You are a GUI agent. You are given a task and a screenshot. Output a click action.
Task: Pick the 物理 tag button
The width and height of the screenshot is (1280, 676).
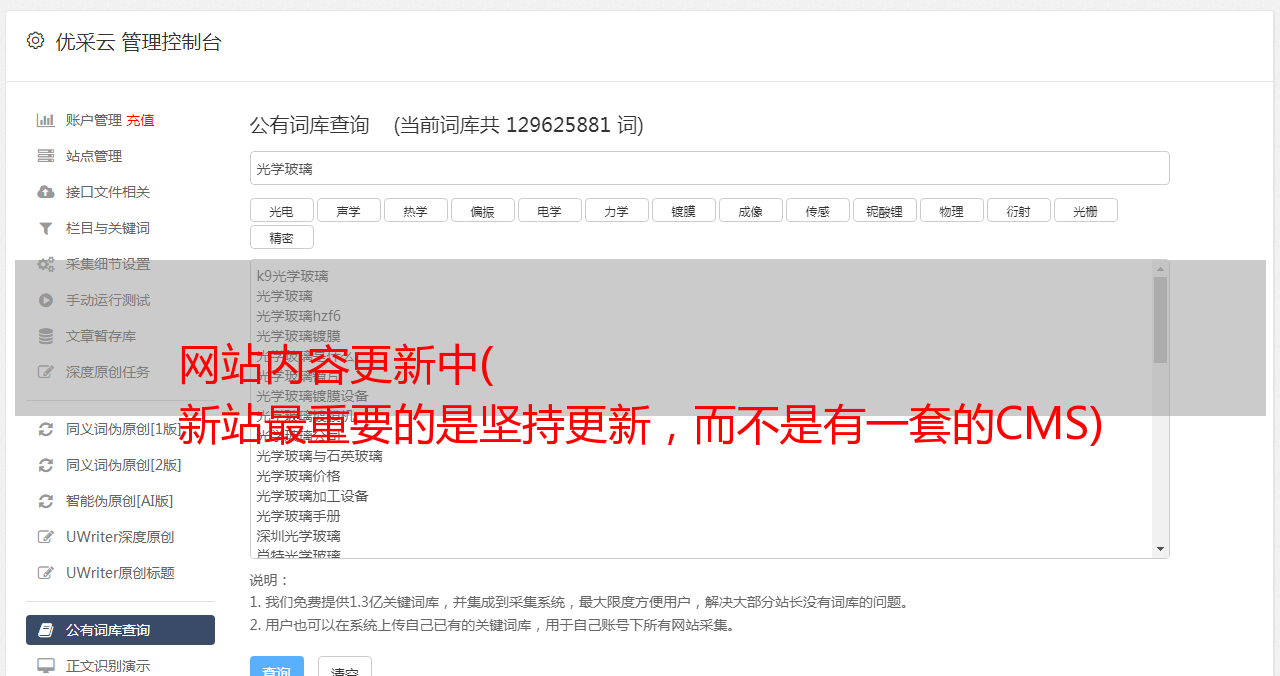[x=951, y=210]
